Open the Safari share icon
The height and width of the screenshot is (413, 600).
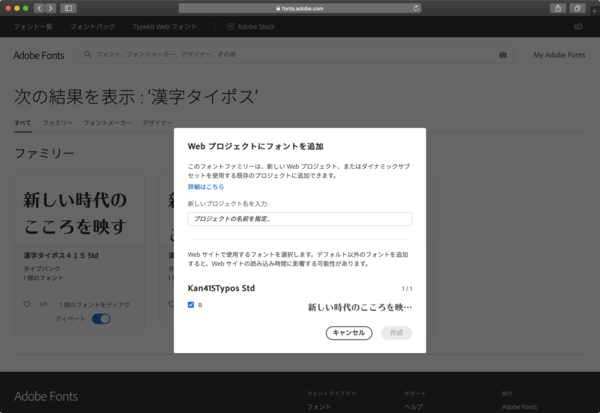[x=558, y=8]
